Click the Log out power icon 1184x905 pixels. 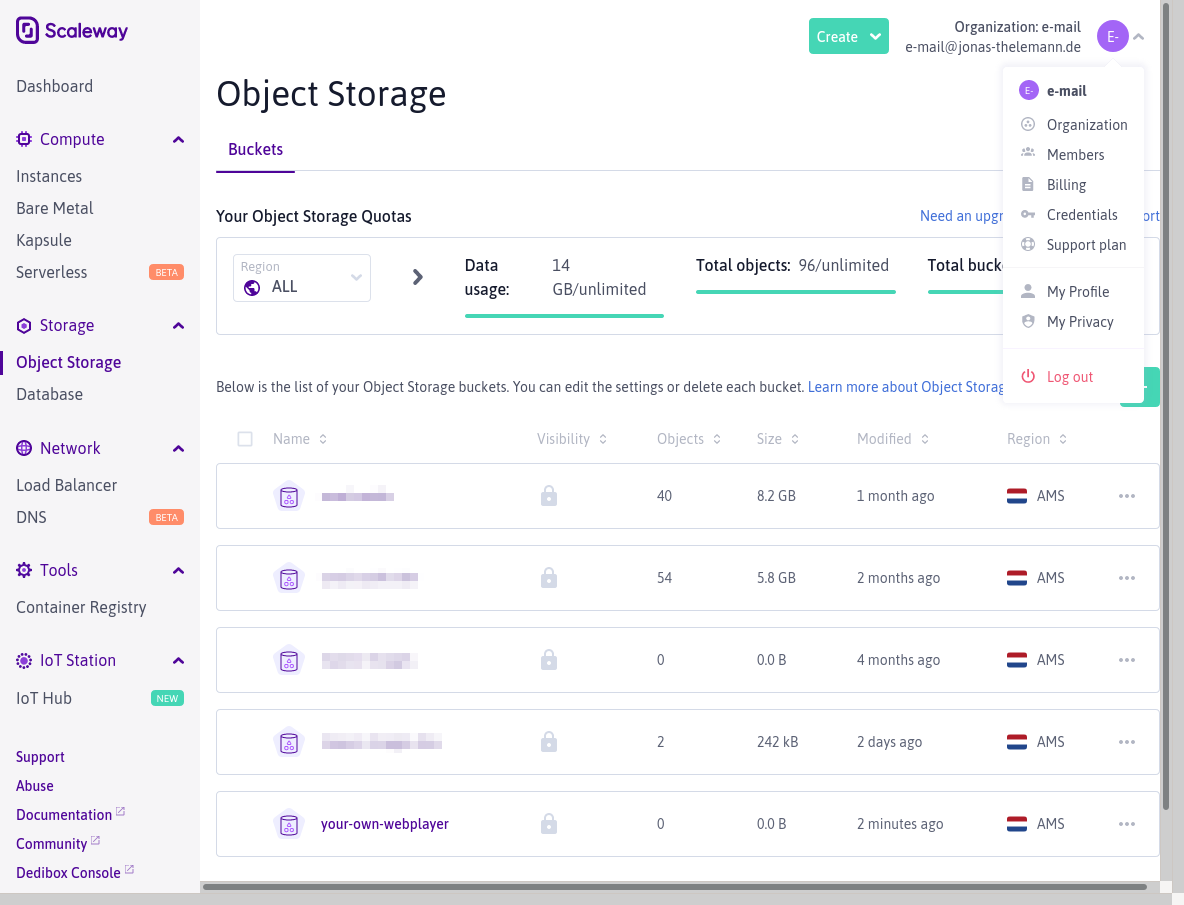pyautogui.click(x=1028, y=376)
